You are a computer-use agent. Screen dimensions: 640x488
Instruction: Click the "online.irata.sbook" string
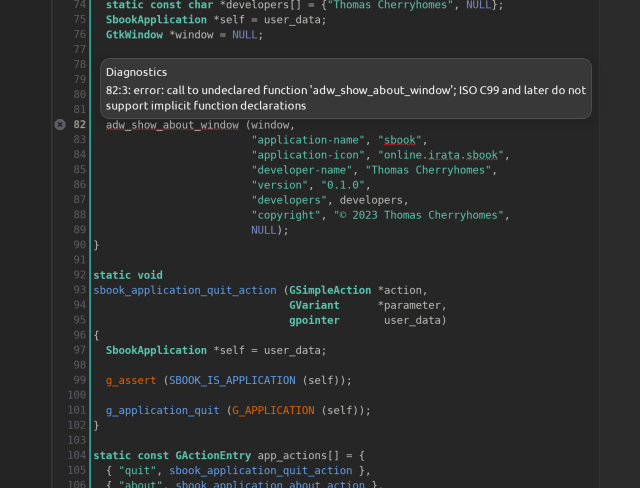point(441,155)
